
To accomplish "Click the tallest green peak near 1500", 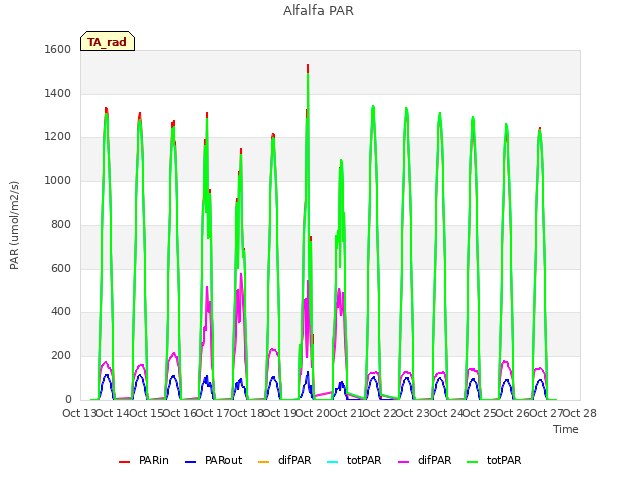I will pyautogui.click(x=308, y=74).
